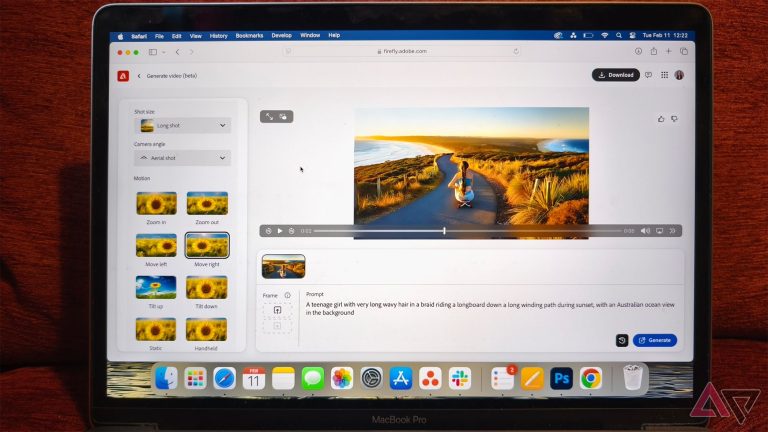Select the Tilt down motion
Viewport: 768px width, 432px height.
(206, 287)
